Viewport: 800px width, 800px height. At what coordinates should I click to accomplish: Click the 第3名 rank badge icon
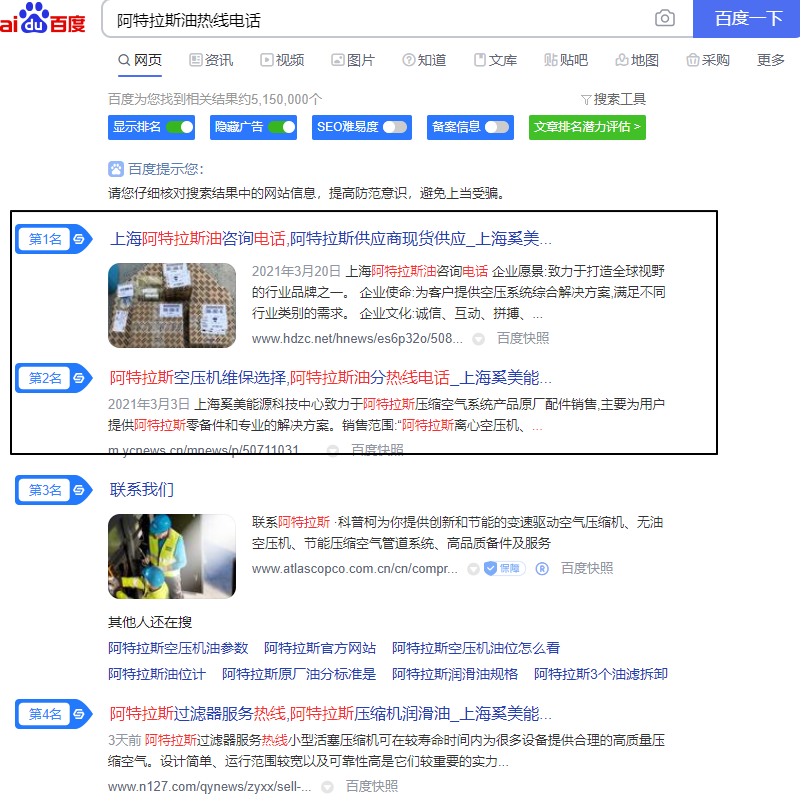(54, 490)
